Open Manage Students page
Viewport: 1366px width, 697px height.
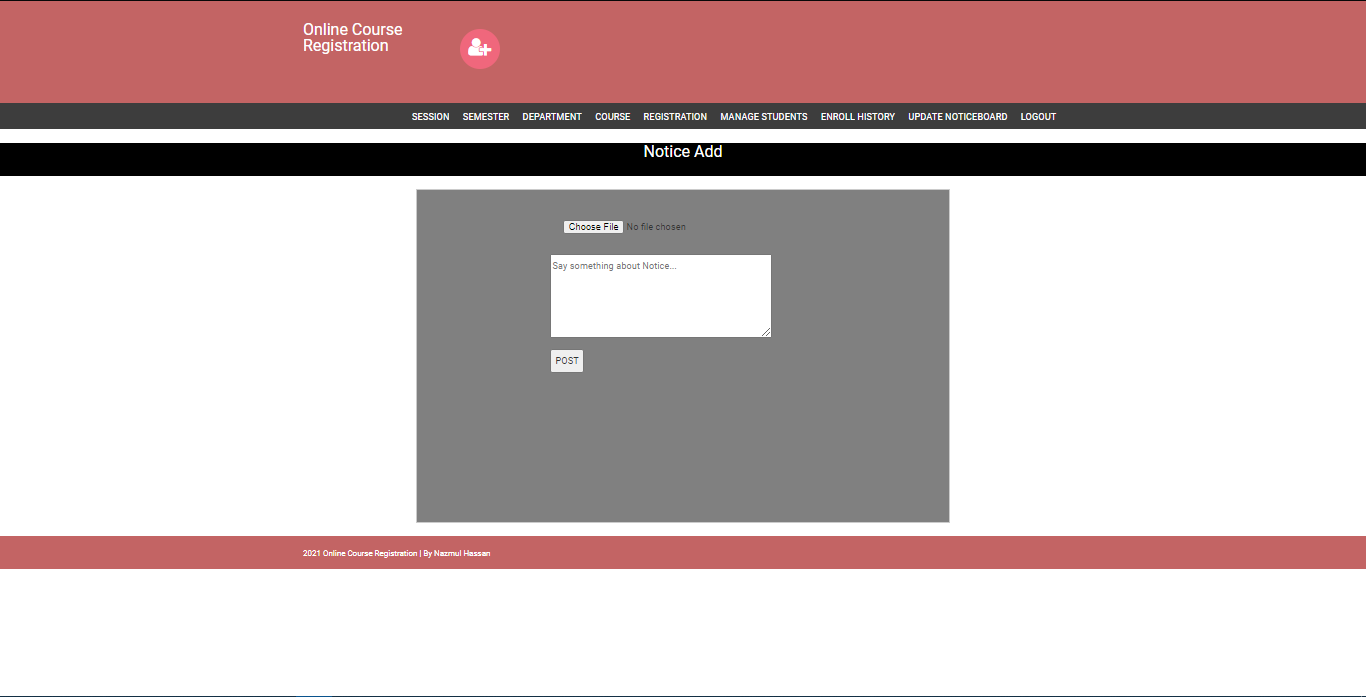pos(764,117)
